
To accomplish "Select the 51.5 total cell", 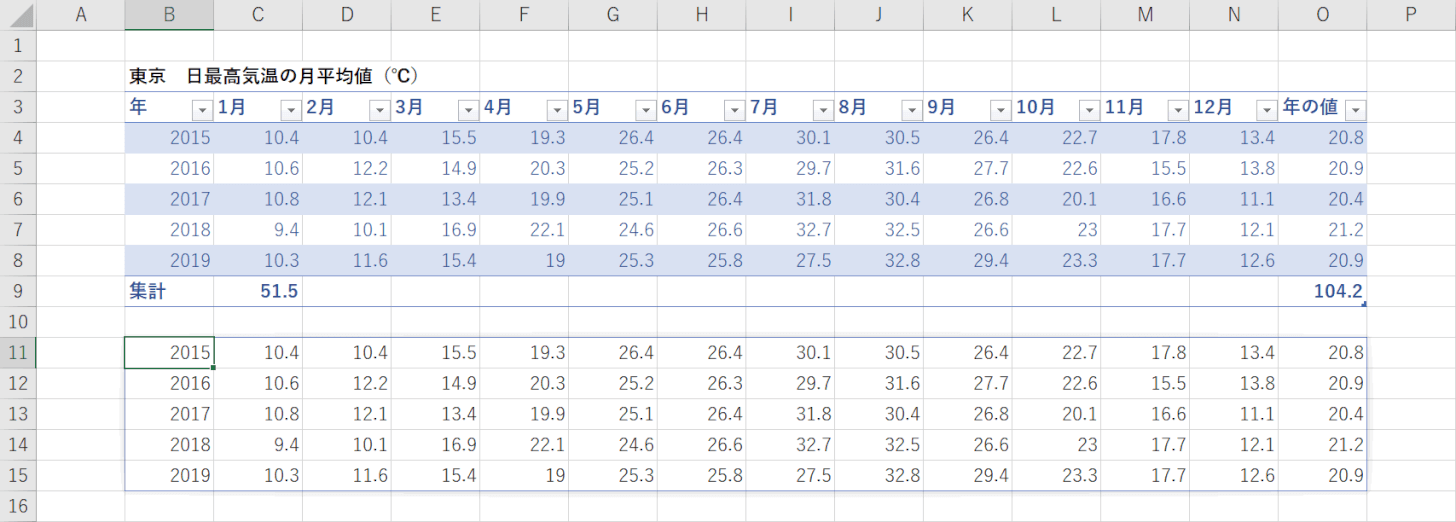I will (258, 292).
